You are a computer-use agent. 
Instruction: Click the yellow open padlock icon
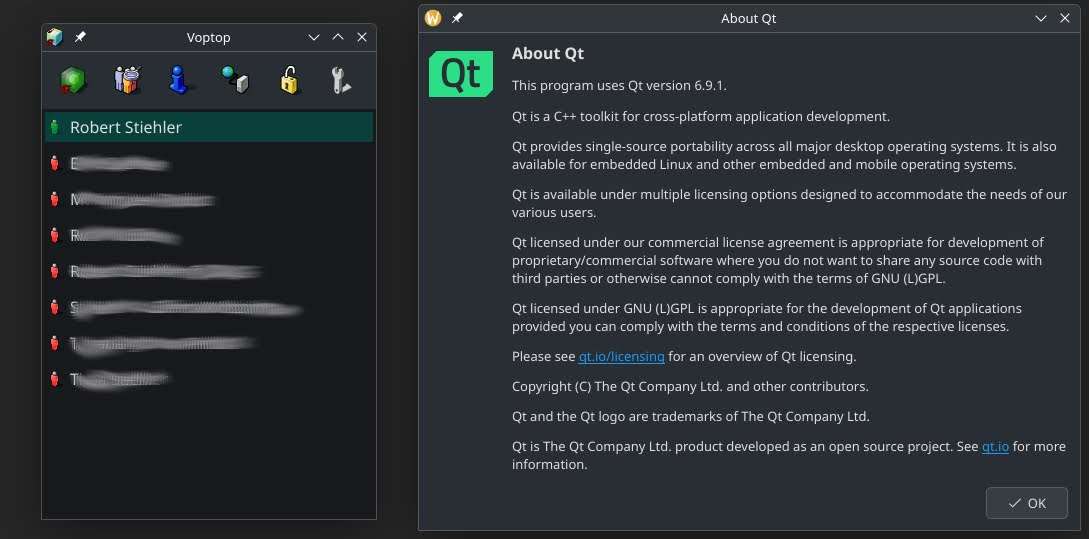[x=289, y=80]
